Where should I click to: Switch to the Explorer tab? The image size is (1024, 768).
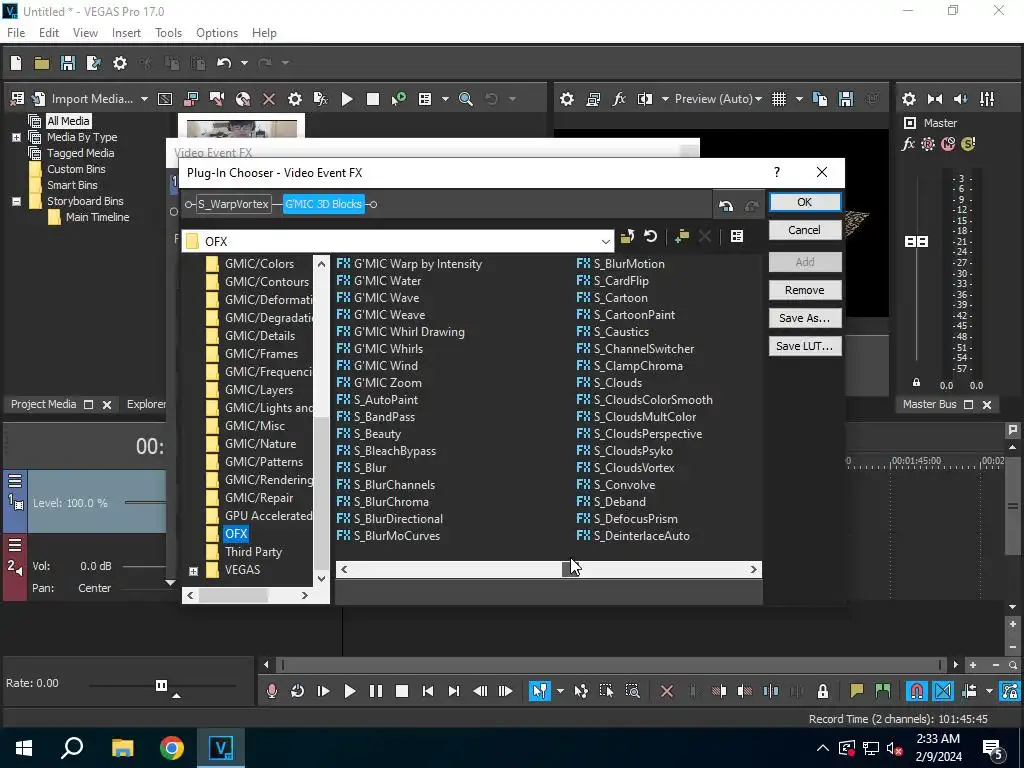(146, 404)
